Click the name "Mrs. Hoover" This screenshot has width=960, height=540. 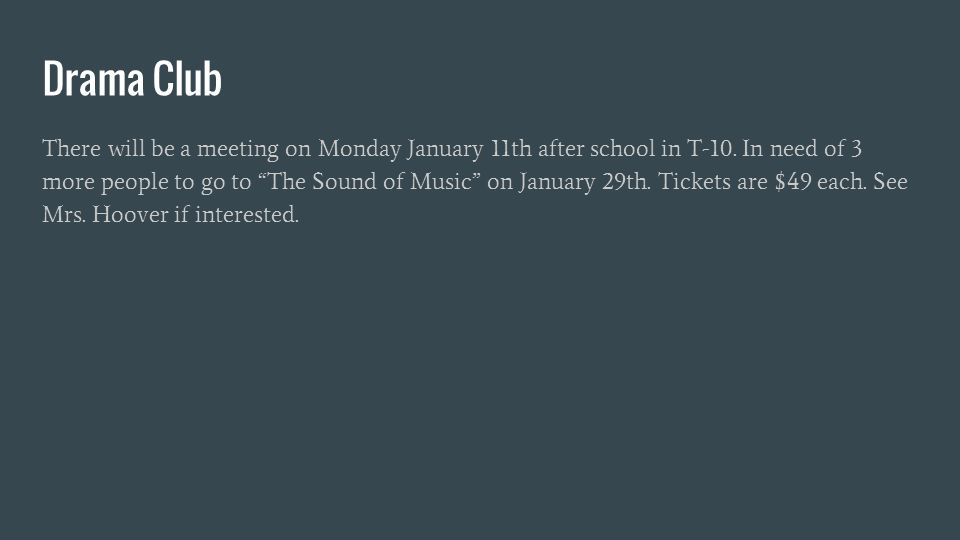click(105, 214)
